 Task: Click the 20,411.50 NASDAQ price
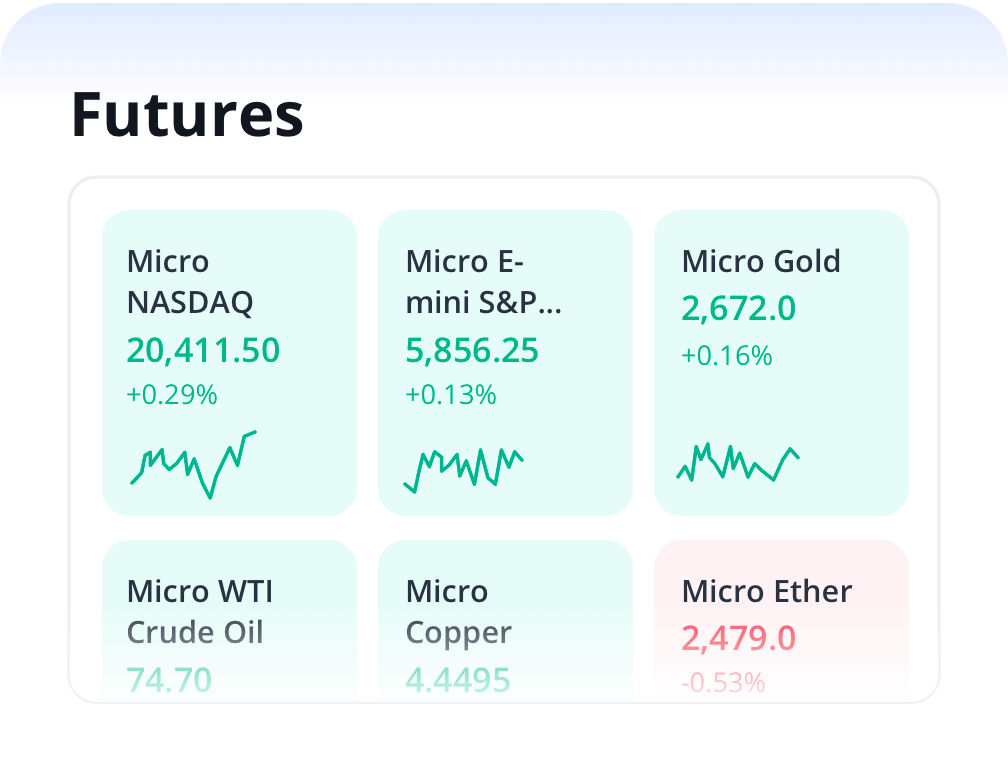click(x=203, y=350)
